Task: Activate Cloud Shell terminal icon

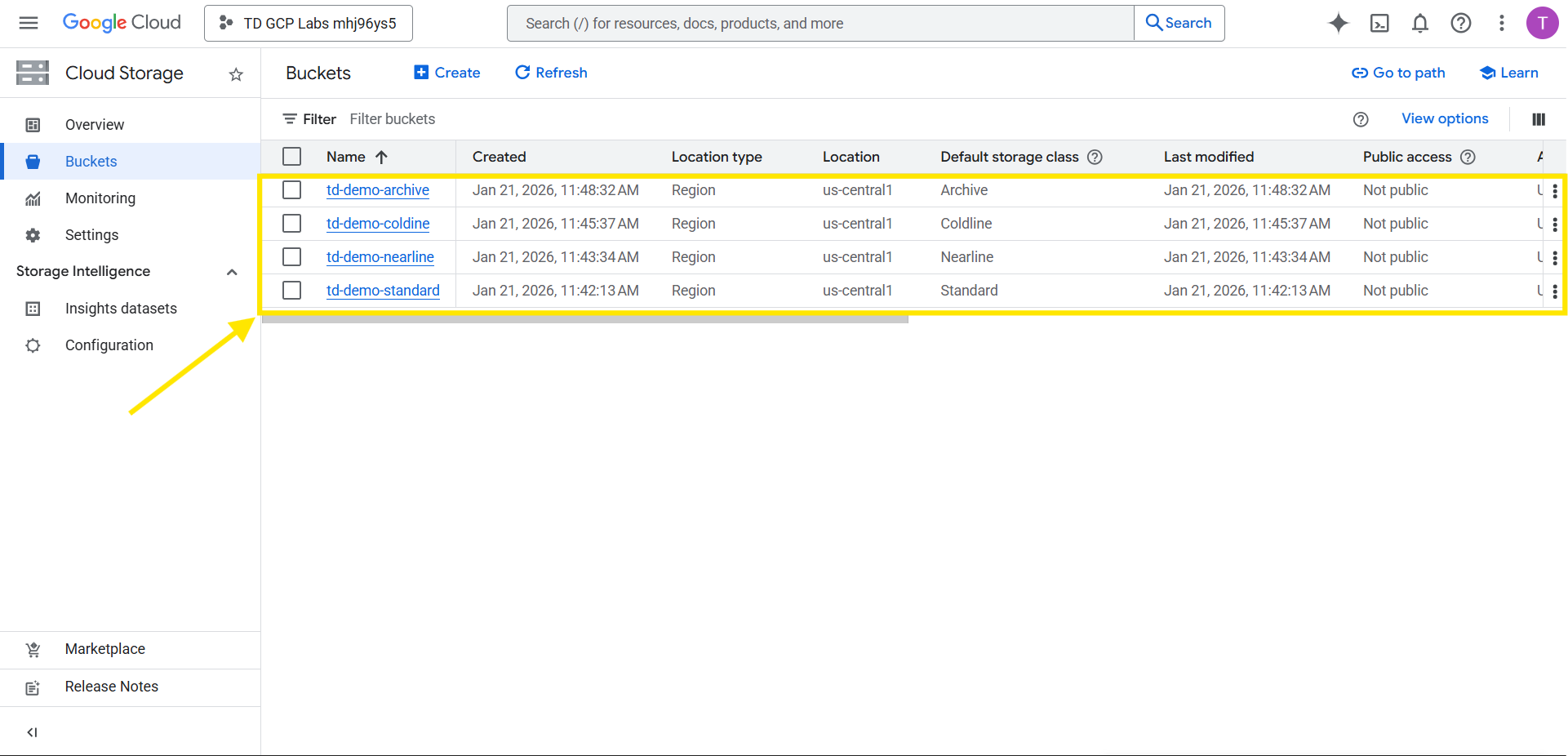Action: tap(1379, 23)
